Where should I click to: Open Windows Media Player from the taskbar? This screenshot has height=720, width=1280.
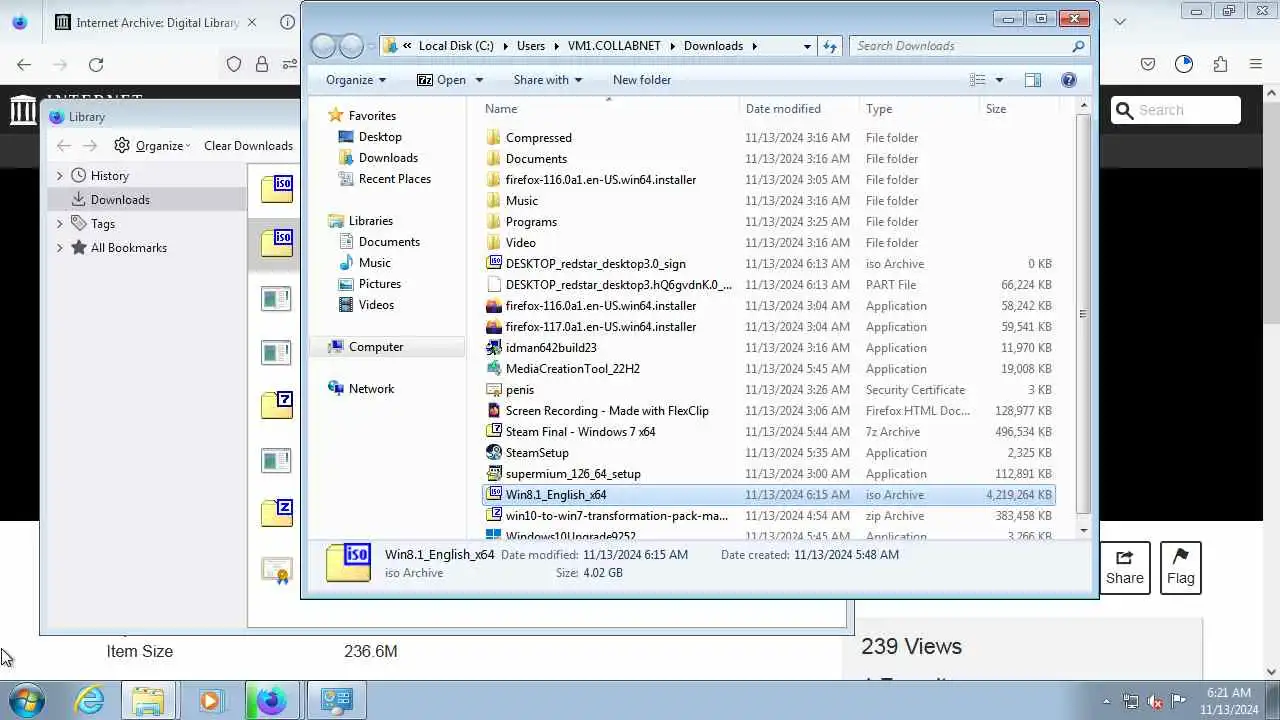[210, 700]
